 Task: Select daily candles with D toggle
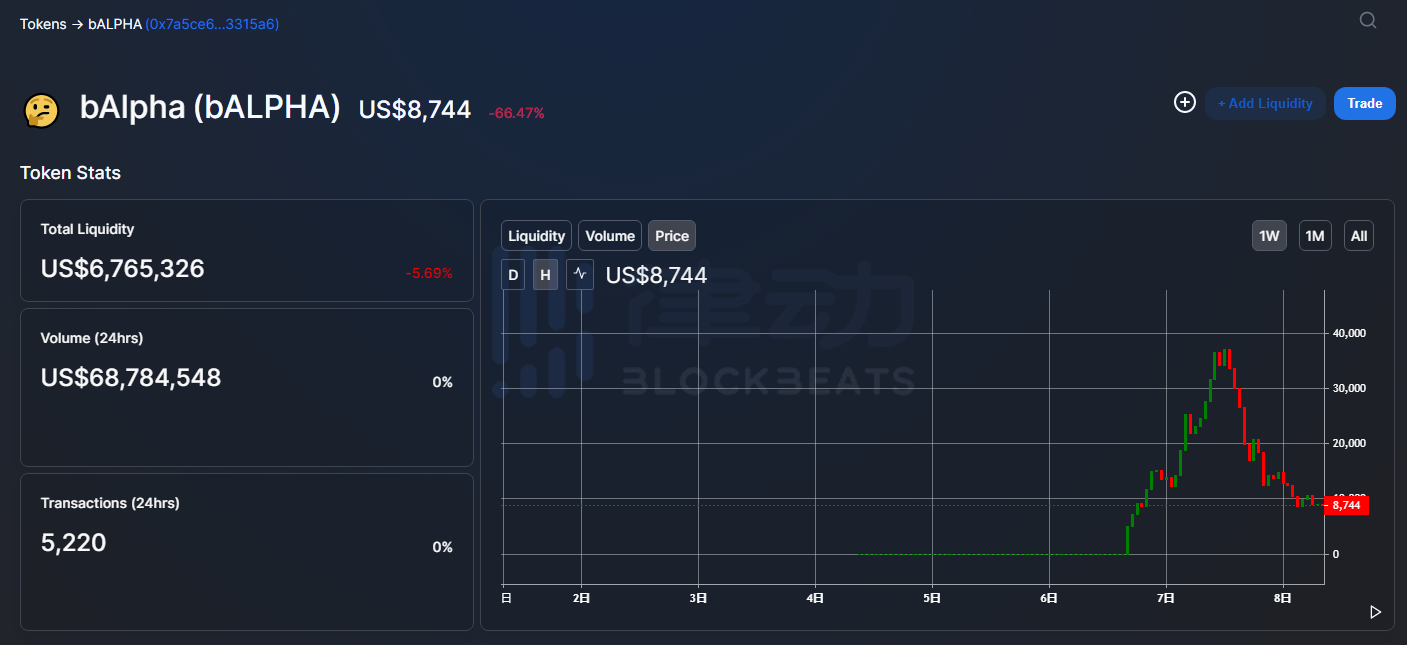pyautogui.click(x=513, y=275)
